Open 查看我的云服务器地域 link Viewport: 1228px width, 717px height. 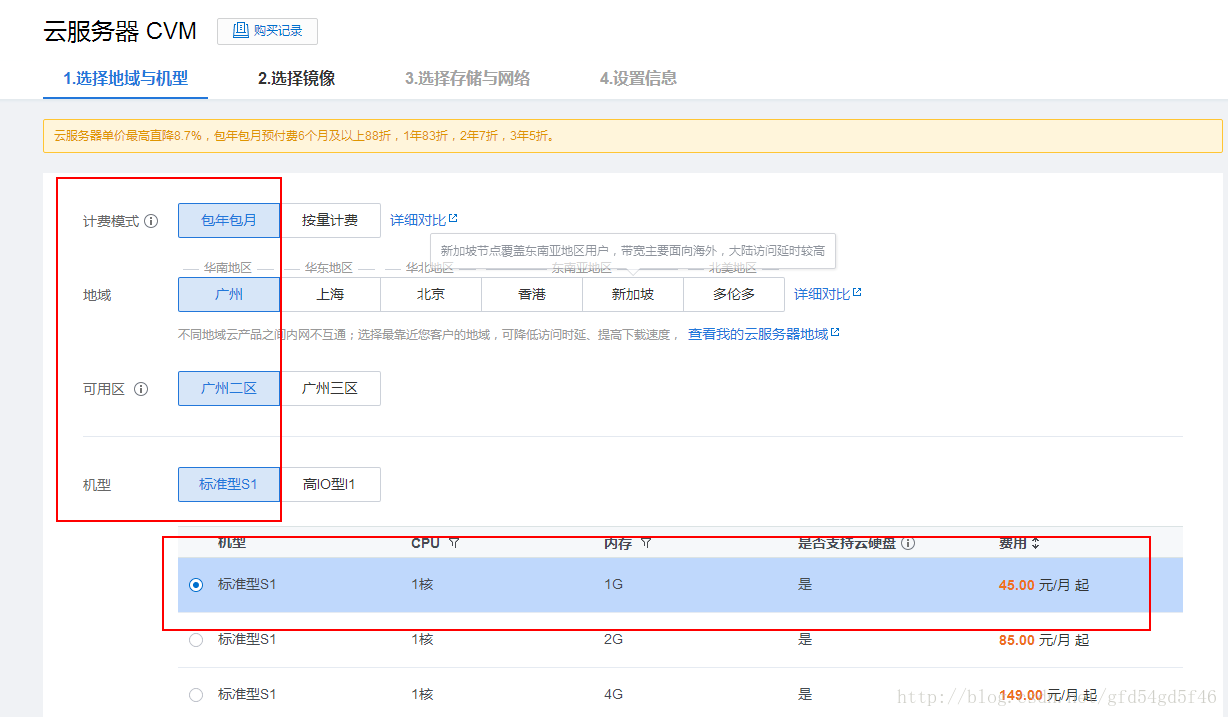[764, 334]
